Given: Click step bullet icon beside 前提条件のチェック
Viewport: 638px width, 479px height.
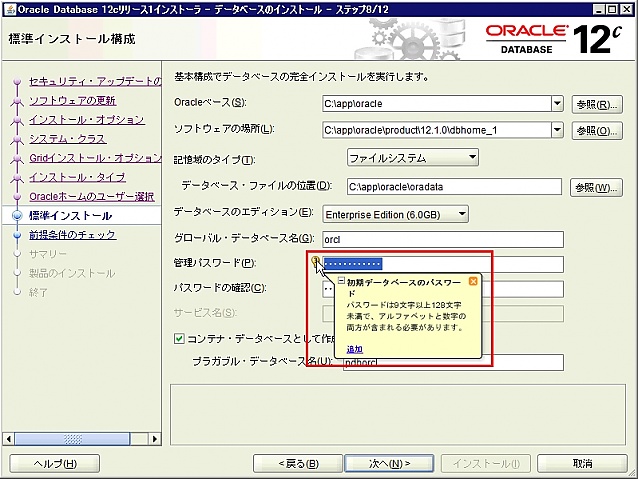Looking at the screenshot, I should 17,235.
